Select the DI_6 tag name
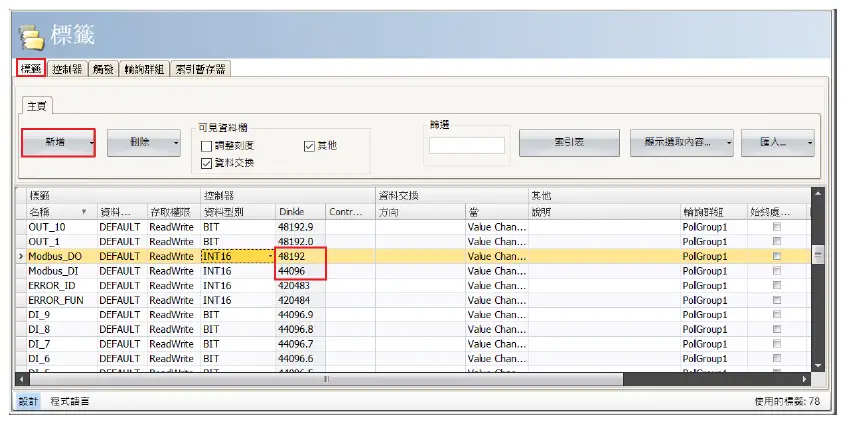This screenshot has height=427, width=843. tap(39, 358)
